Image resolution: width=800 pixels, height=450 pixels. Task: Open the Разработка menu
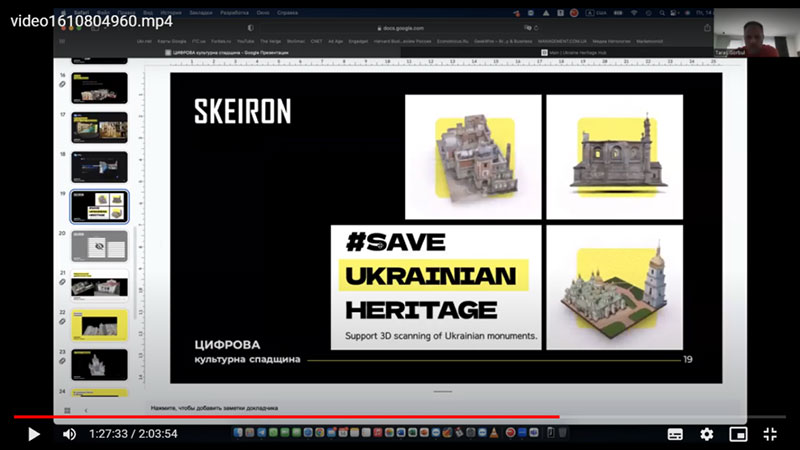point(234,13)
